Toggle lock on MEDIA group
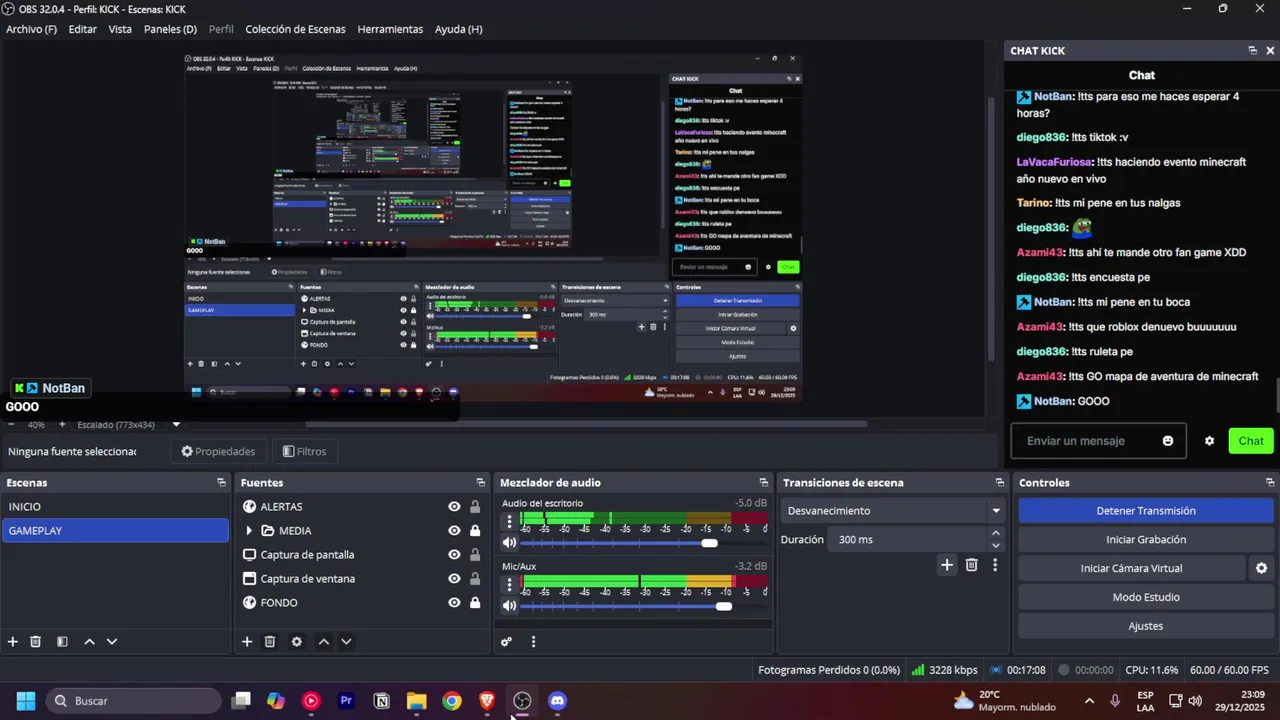1280x720 pixels. 475,531
